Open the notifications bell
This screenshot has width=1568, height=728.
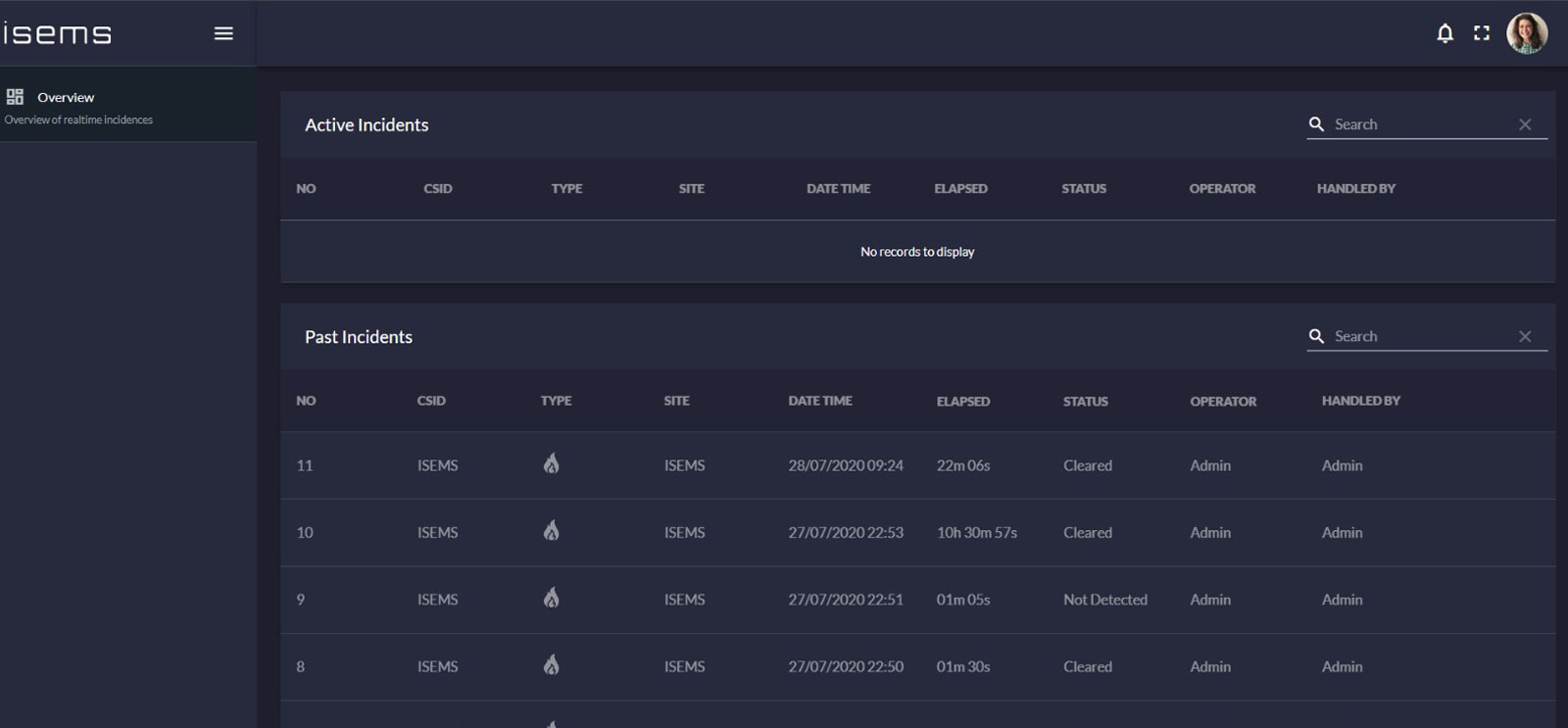pyautogui.click(x=1445, y=33)
